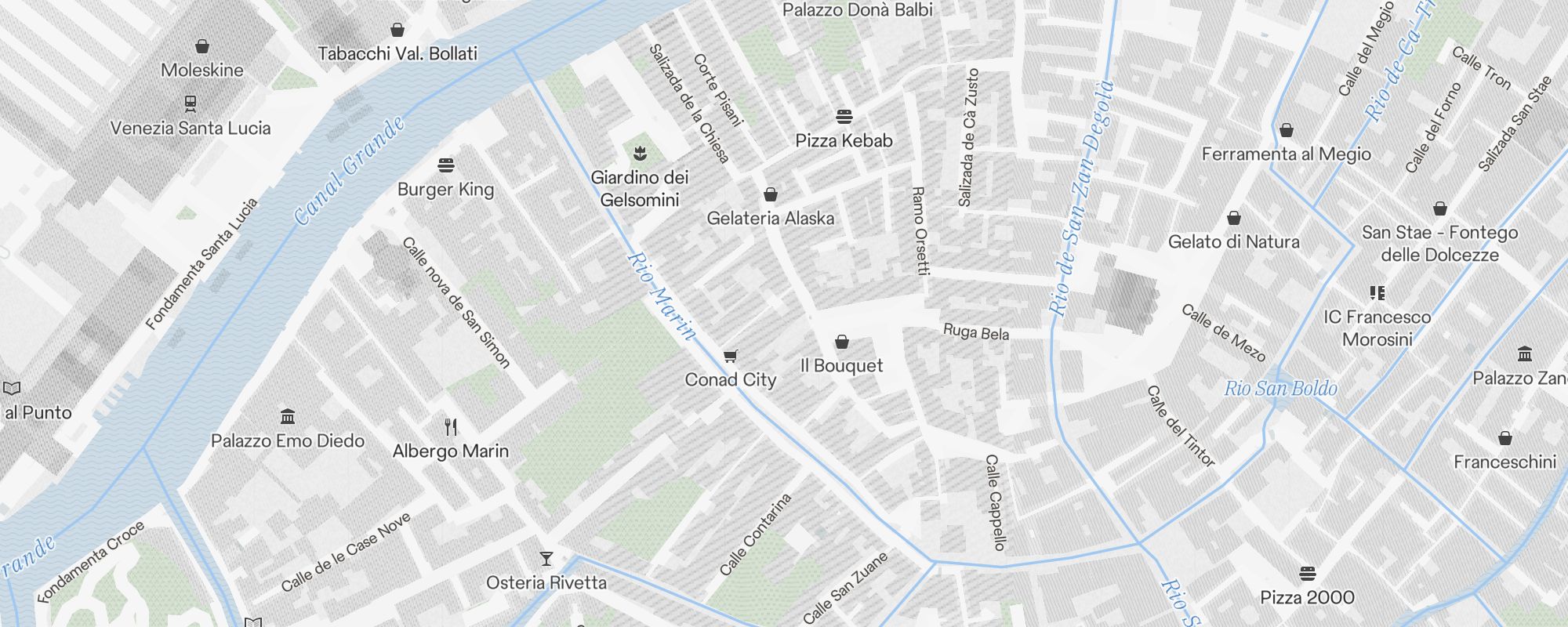1568x627 pixels.
Task: Click the Gelato di Natura shop icon
Action: click(x=1234, y=218)
